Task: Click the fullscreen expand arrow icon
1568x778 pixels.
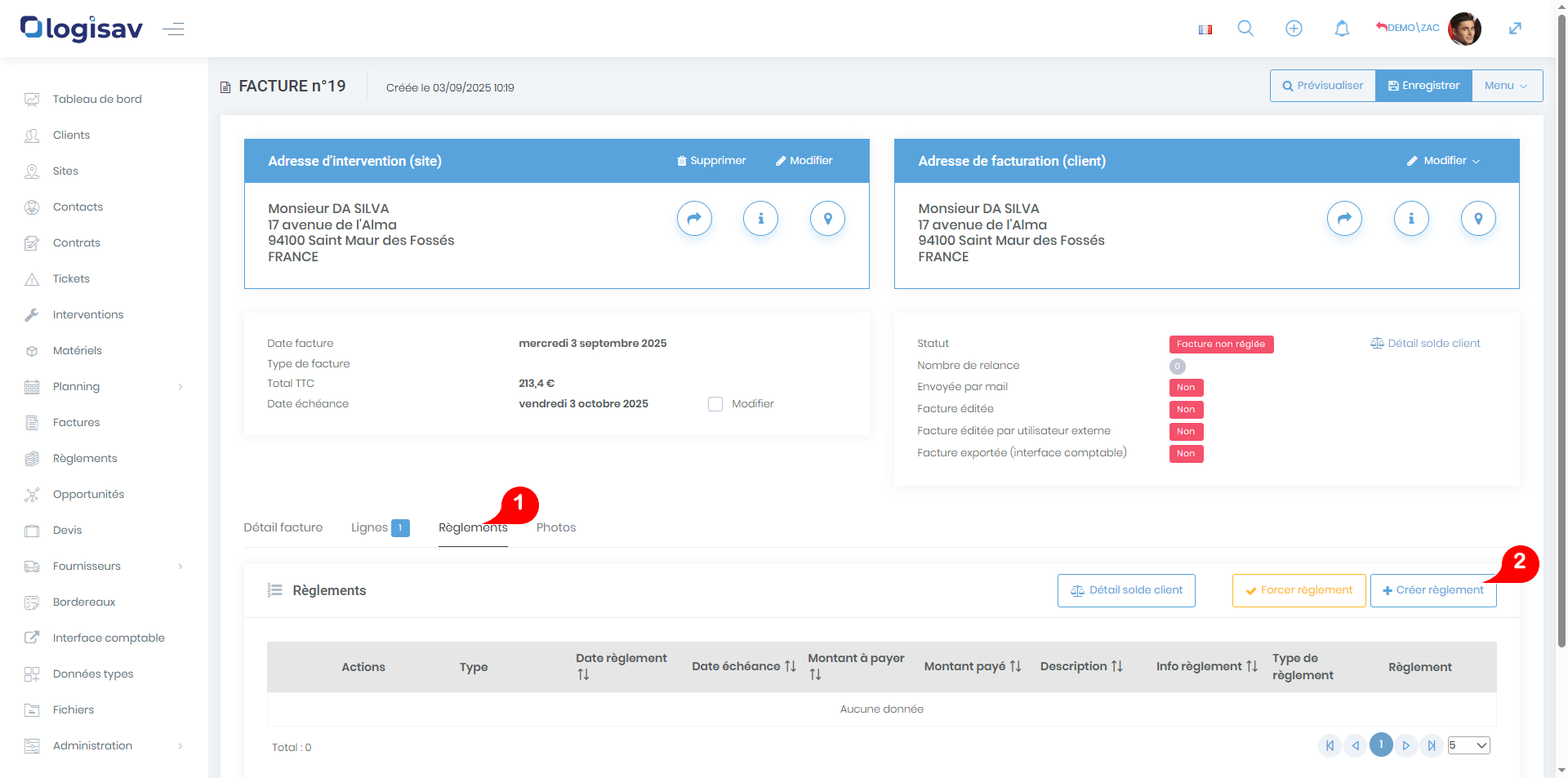Action: (1515, 29)
